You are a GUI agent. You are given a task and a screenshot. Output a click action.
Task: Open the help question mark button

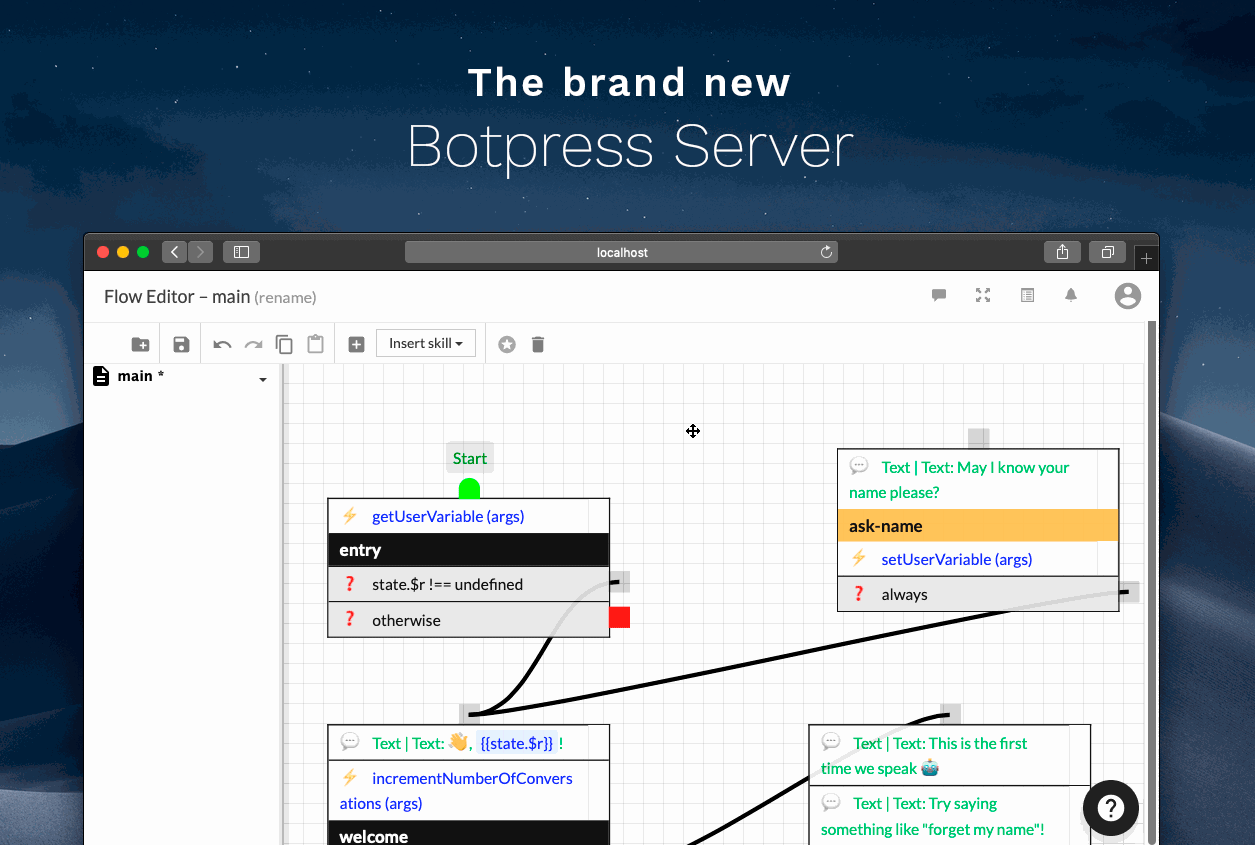click(x=1111, y=808)
